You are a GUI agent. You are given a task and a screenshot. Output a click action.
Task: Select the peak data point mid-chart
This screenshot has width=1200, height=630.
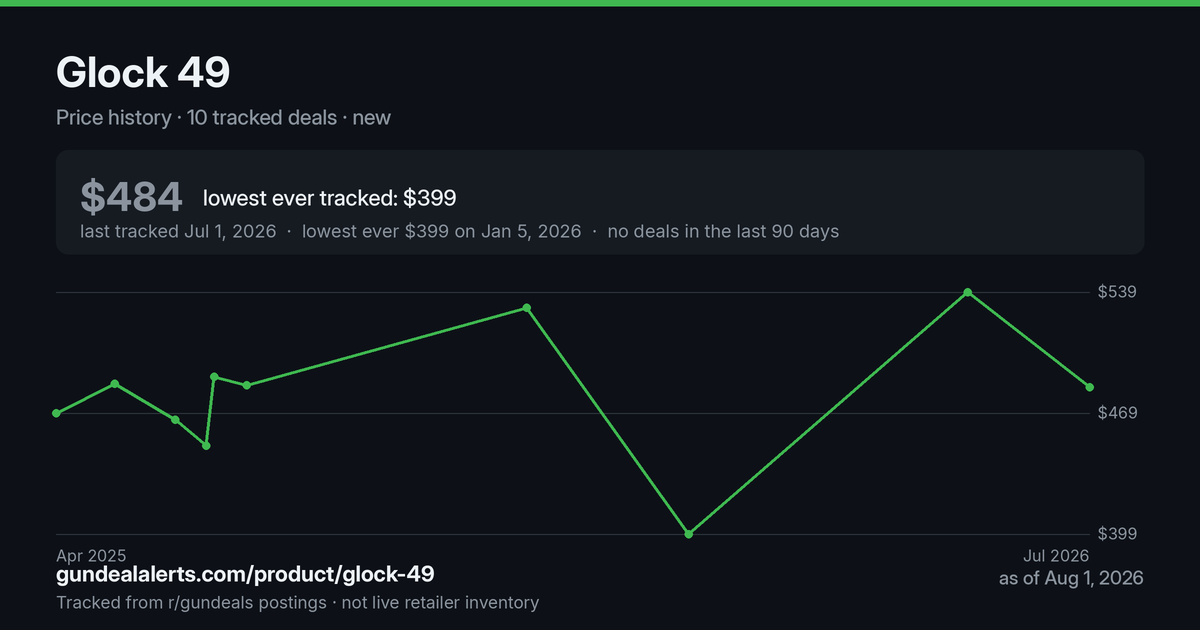tap(527, 308)
